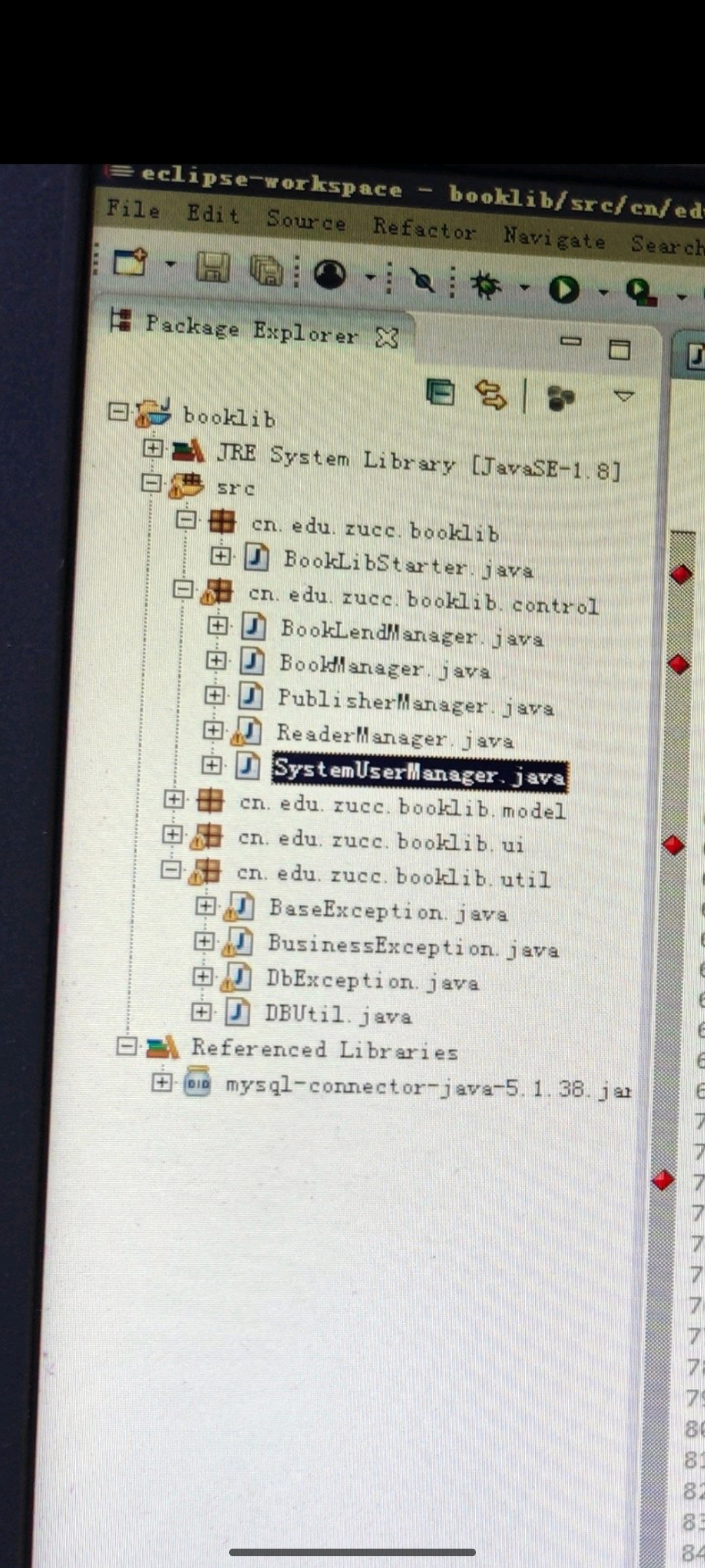Collapse the cn.edu.zucc.booklib package
The width and height of the screenshot is (705, 1568).
187,519
